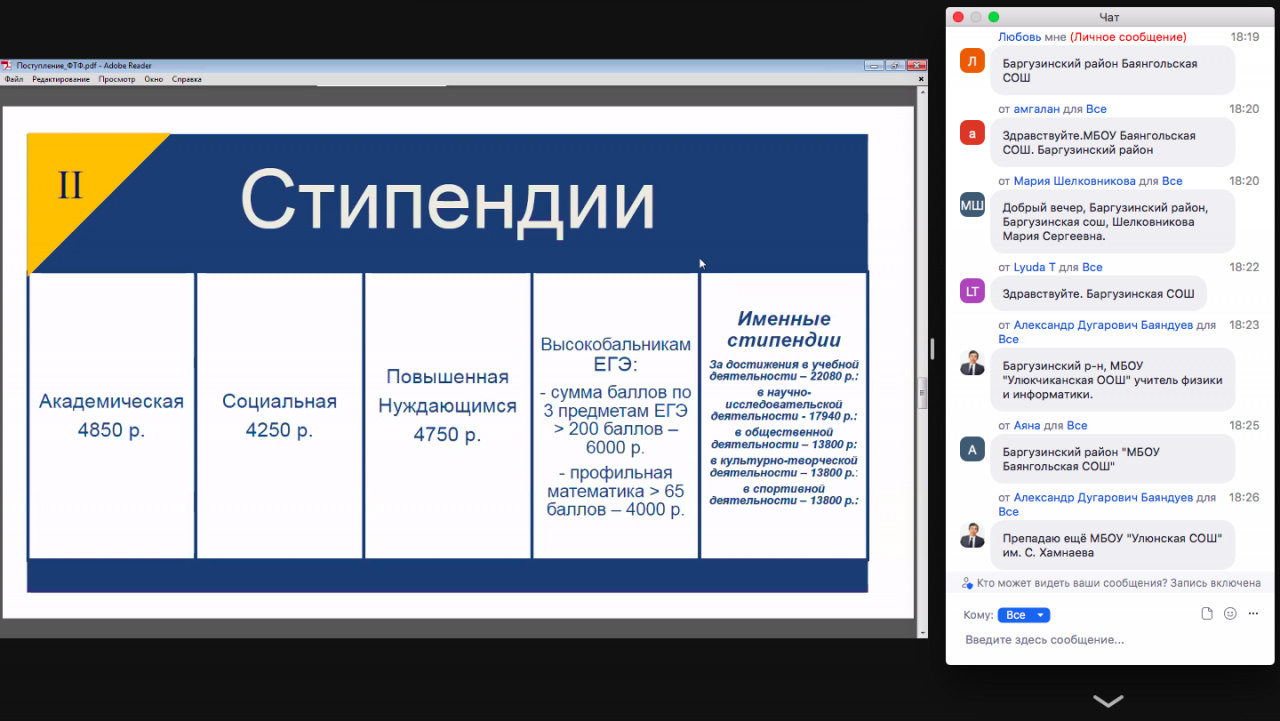Open the Просмотр menu

click(x=116, y=79)
